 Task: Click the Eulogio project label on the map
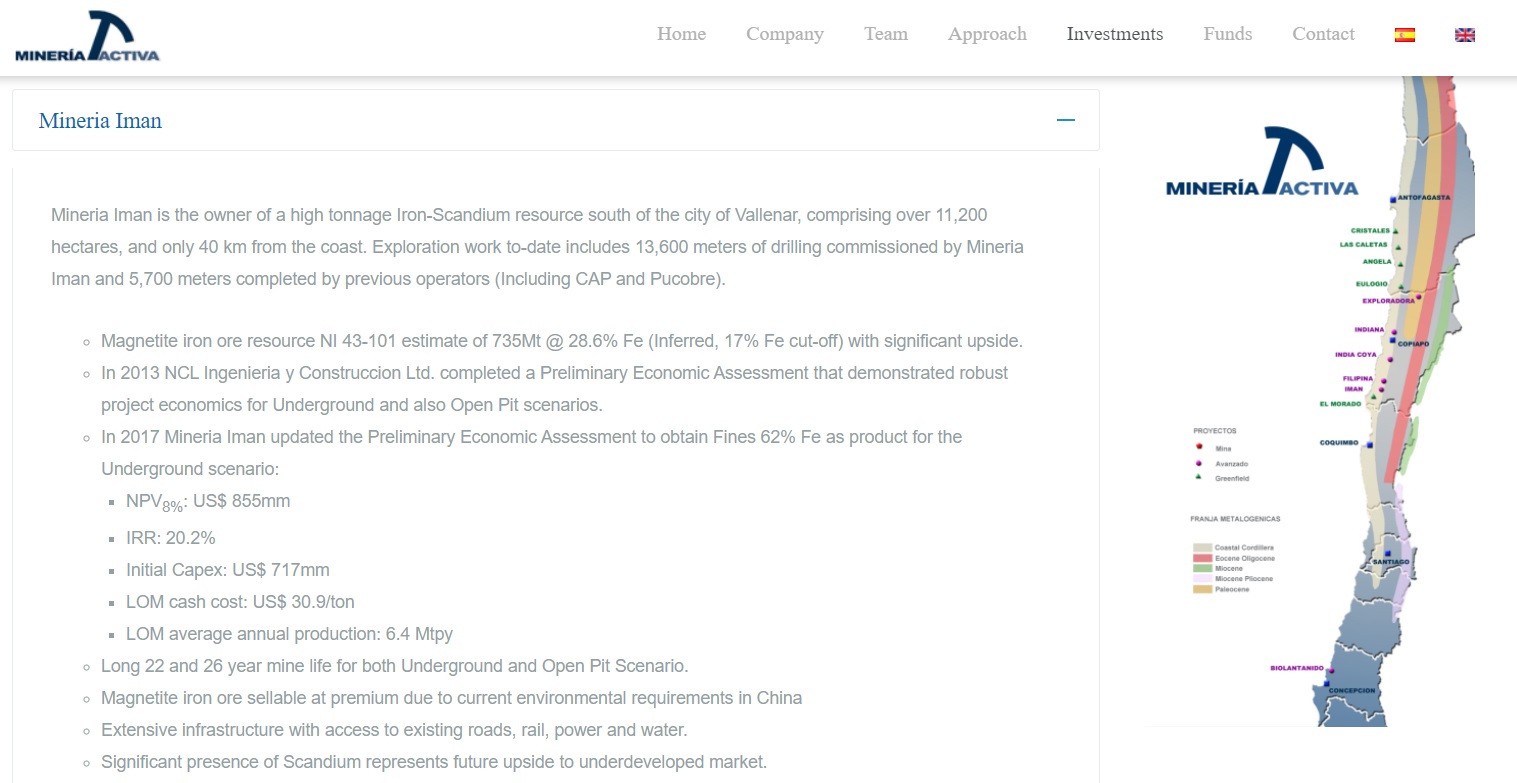[x=1372, y=284]
